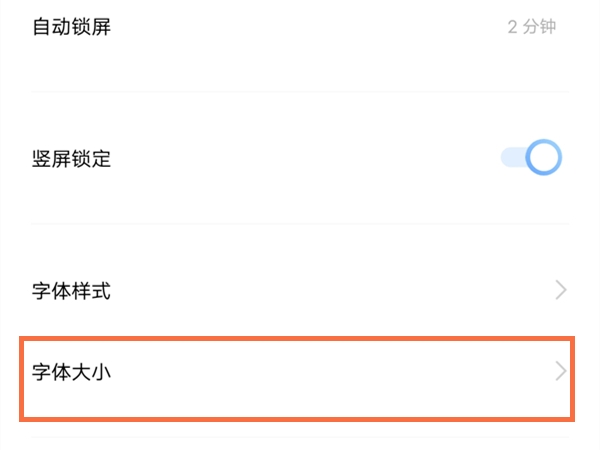This screenshot has width=600, height=450.
Task: Select the 自动锁屏 text label
Action: click(71, 27)
